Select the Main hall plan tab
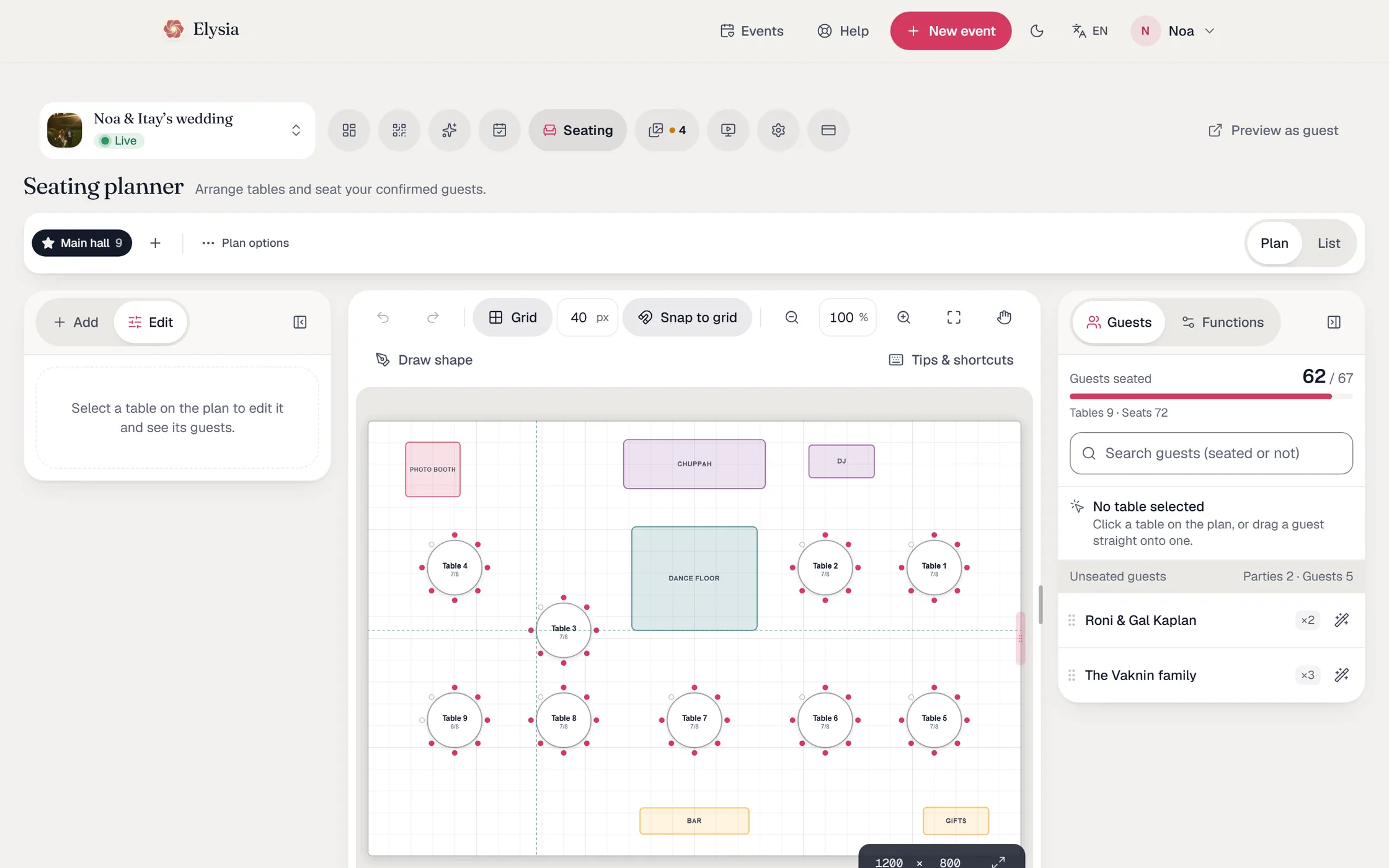The width and height of the screenshot is (1389, 868). [82, 243]
